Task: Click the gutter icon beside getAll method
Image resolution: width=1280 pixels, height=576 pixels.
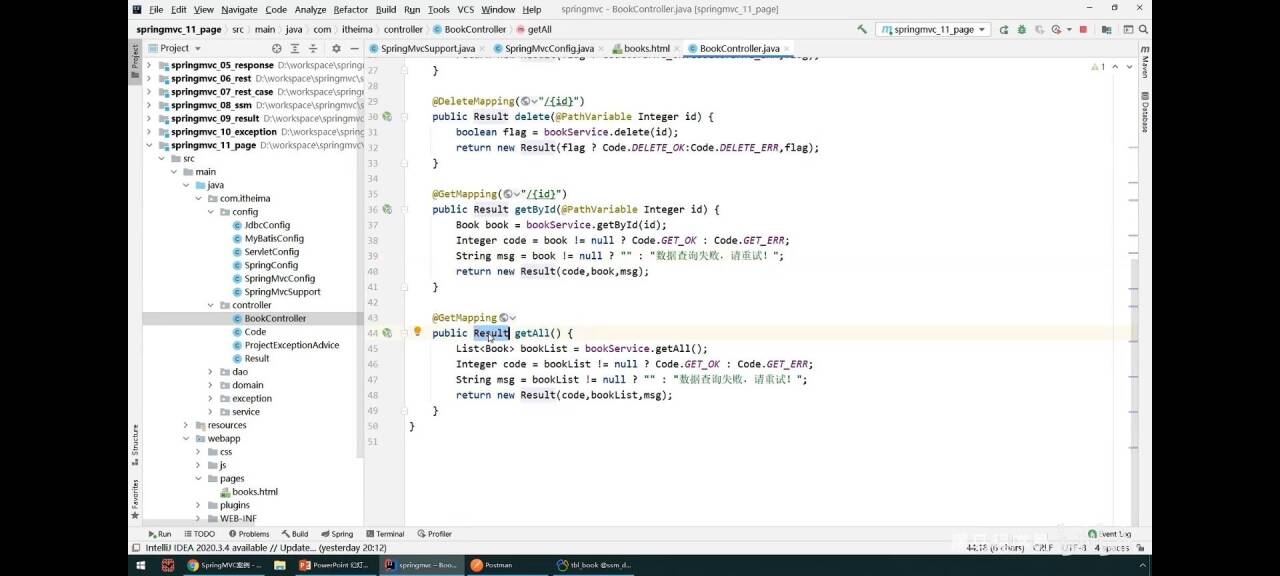Action: 386,333
